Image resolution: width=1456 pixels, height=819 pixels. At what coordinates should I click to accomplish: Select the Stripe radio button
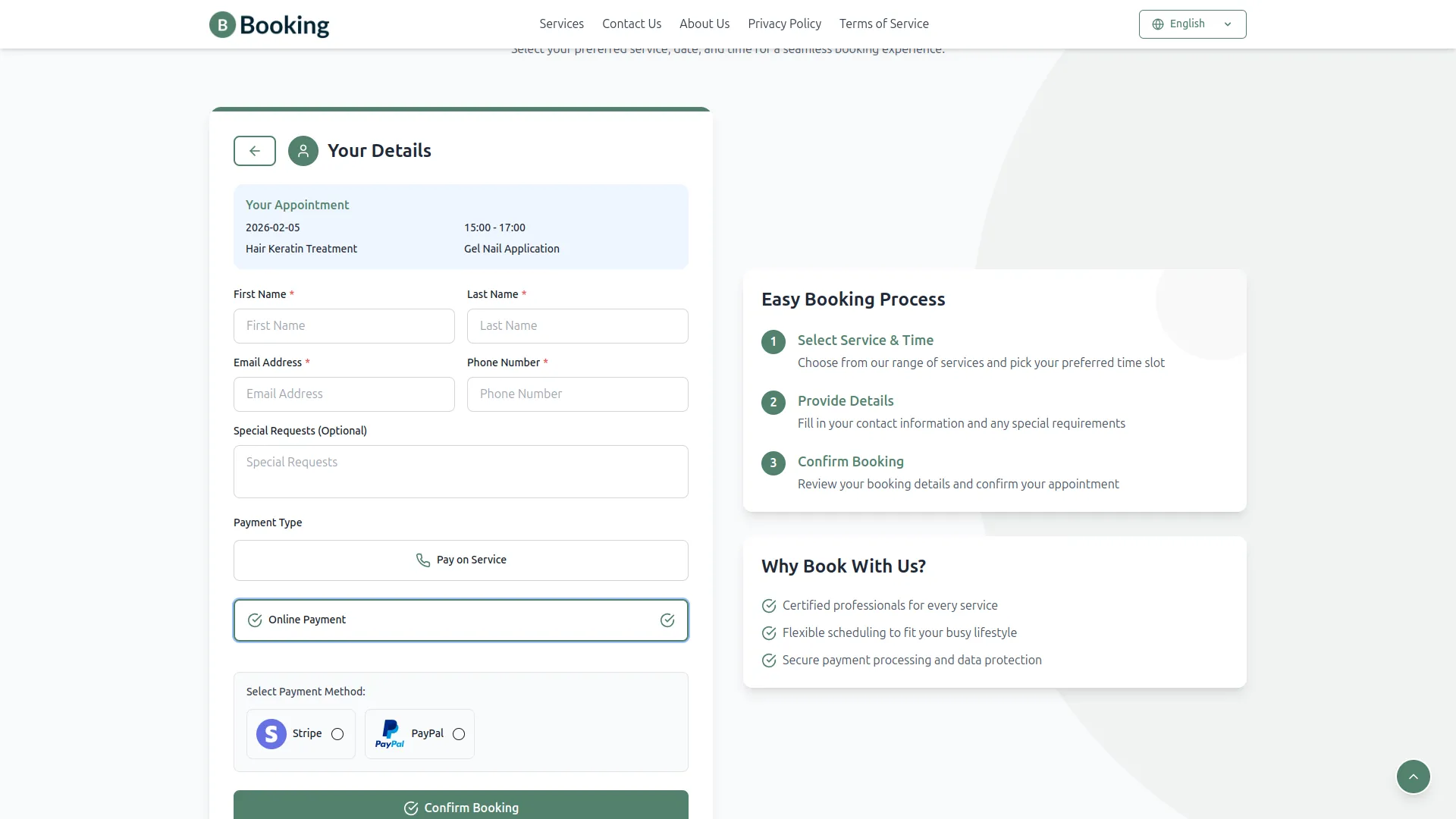point(337,734)
